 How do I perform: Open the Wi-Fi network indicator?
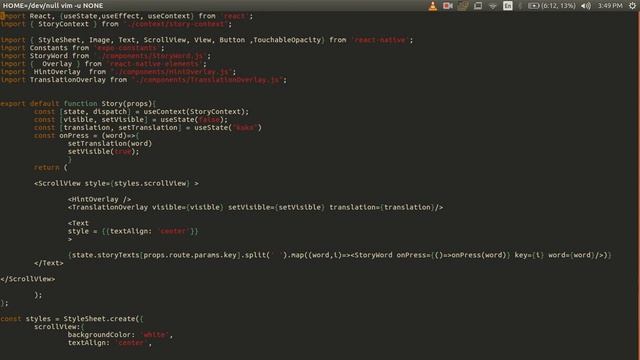point(493,6)
